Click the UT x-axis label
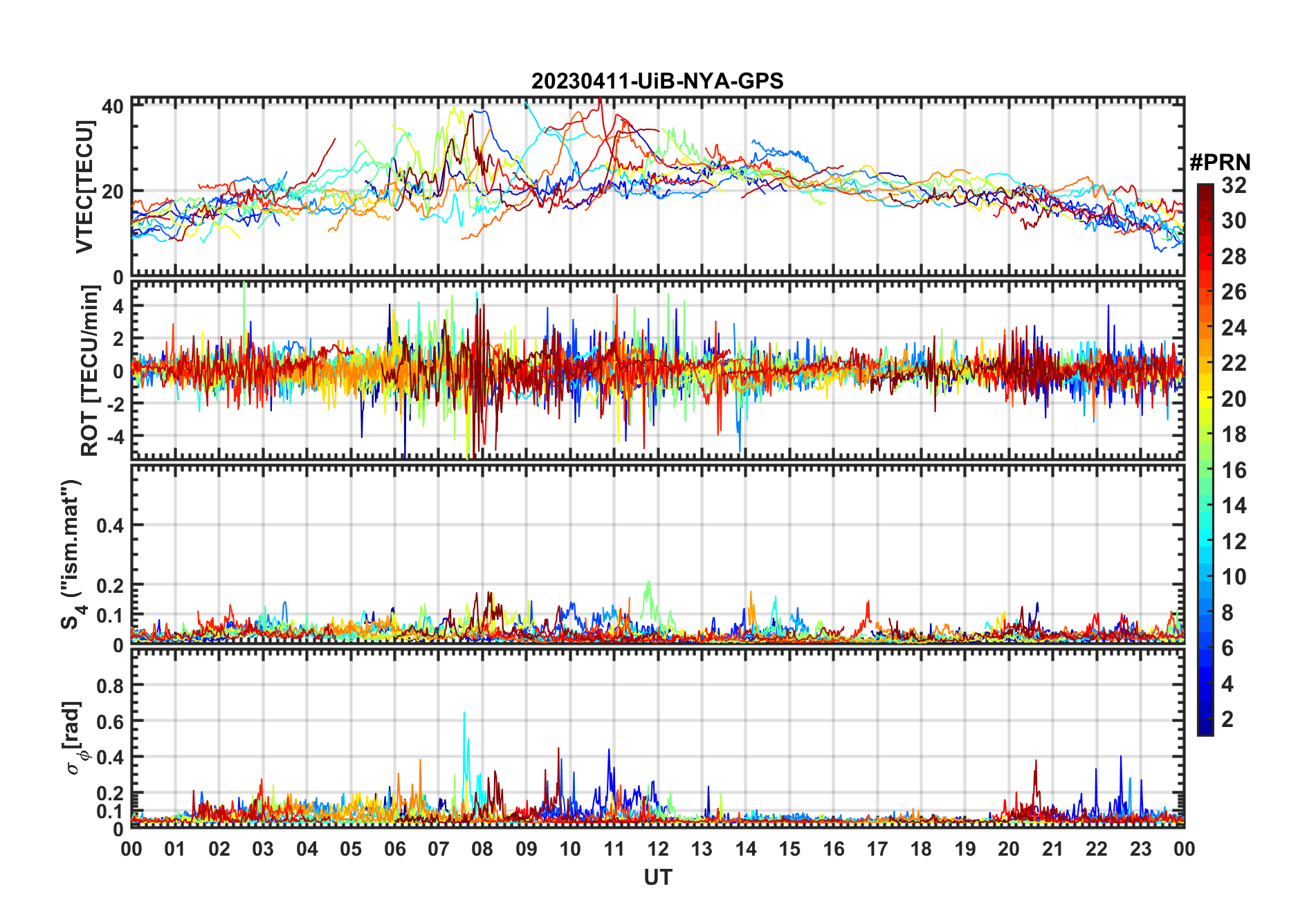 click(x=658, y=877)
